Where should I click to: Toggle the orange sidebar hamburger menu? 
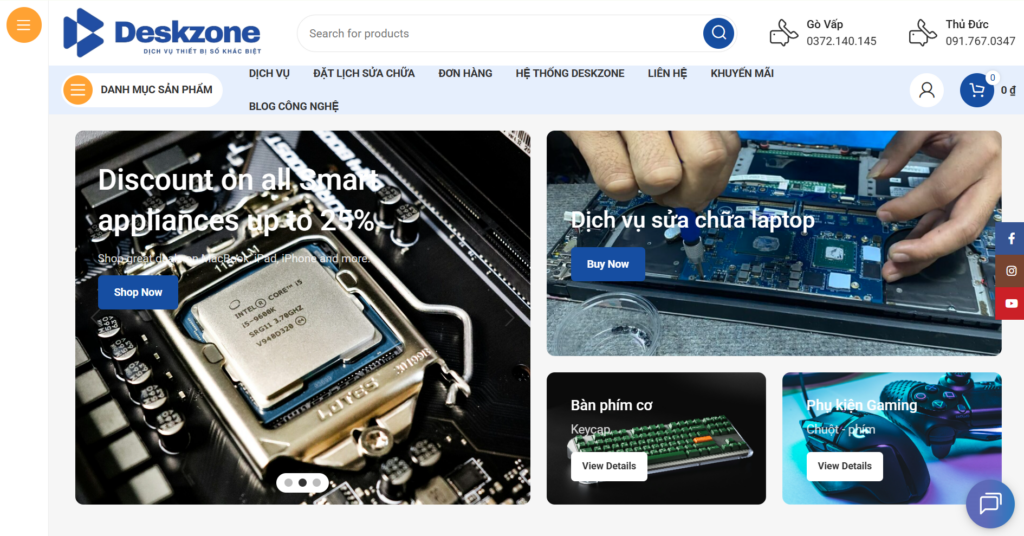24,26
